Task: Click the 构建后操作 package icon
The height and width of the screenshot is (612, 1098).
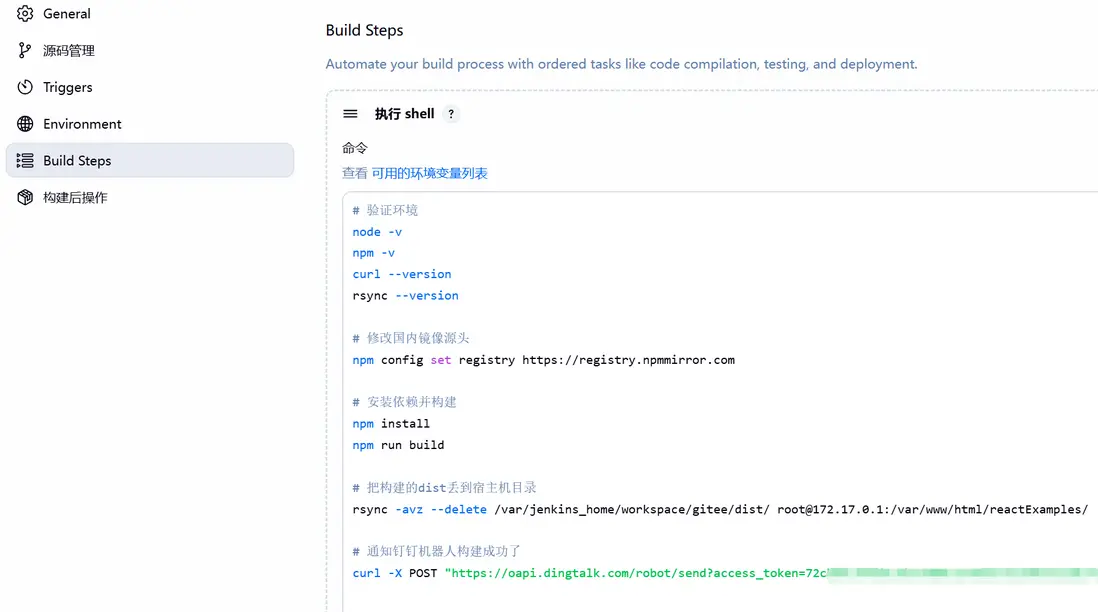Action: coord(25,198)
